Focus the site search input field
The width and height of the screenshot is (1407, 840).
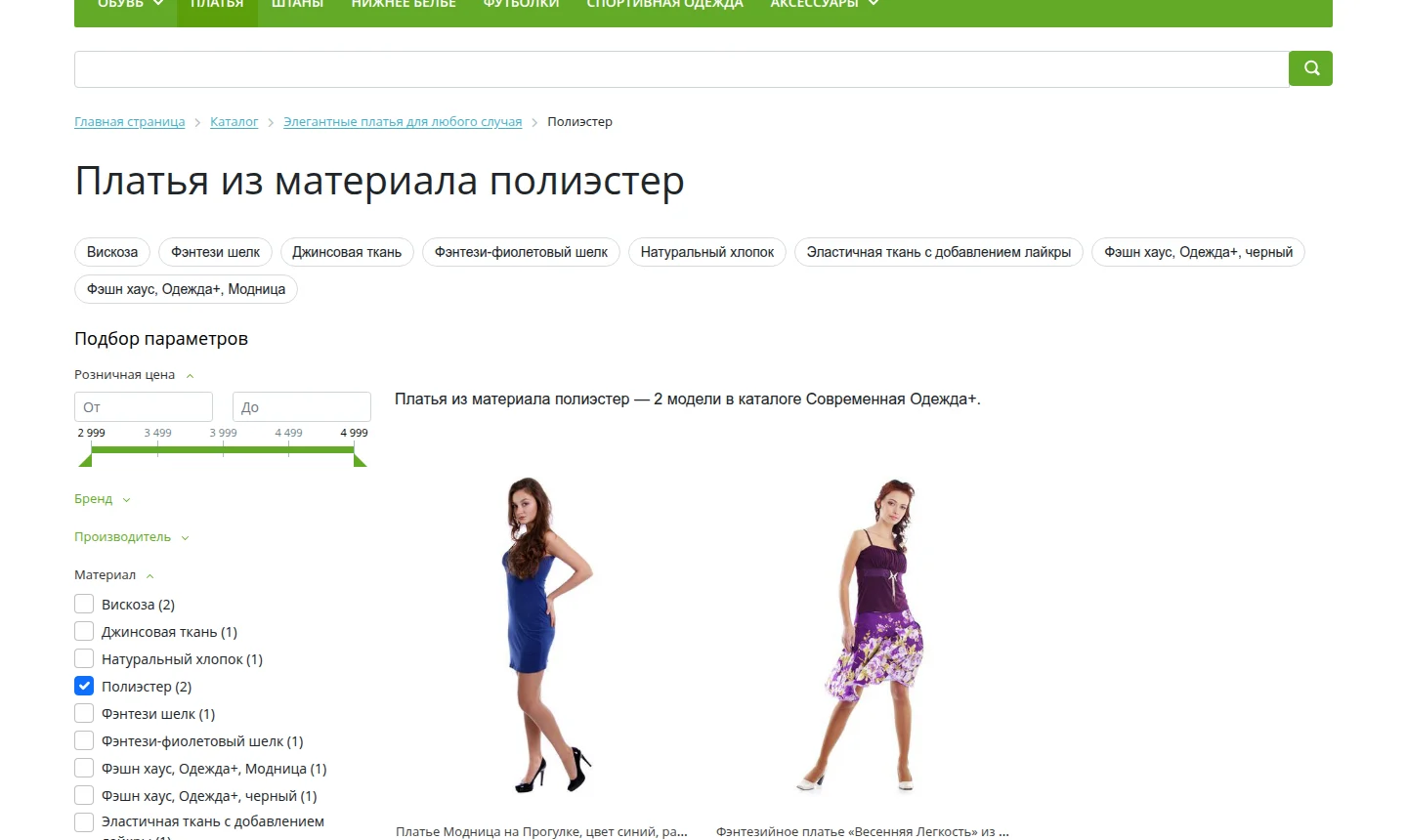[x=682, y=69]
